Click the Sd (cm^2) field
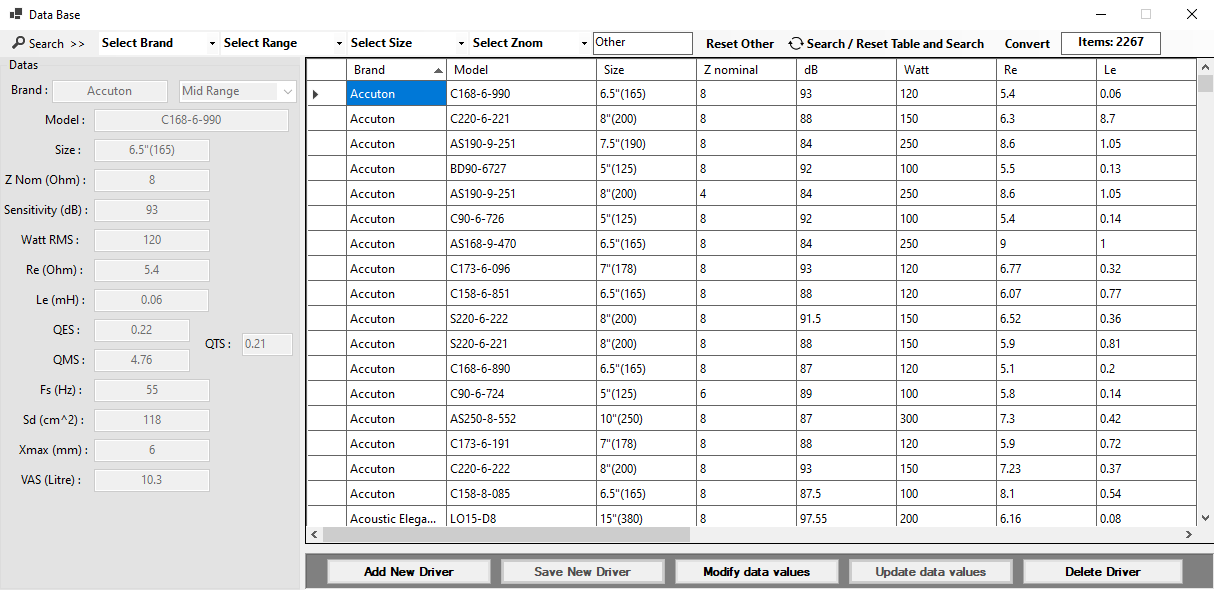 click(x=152, y=420)
